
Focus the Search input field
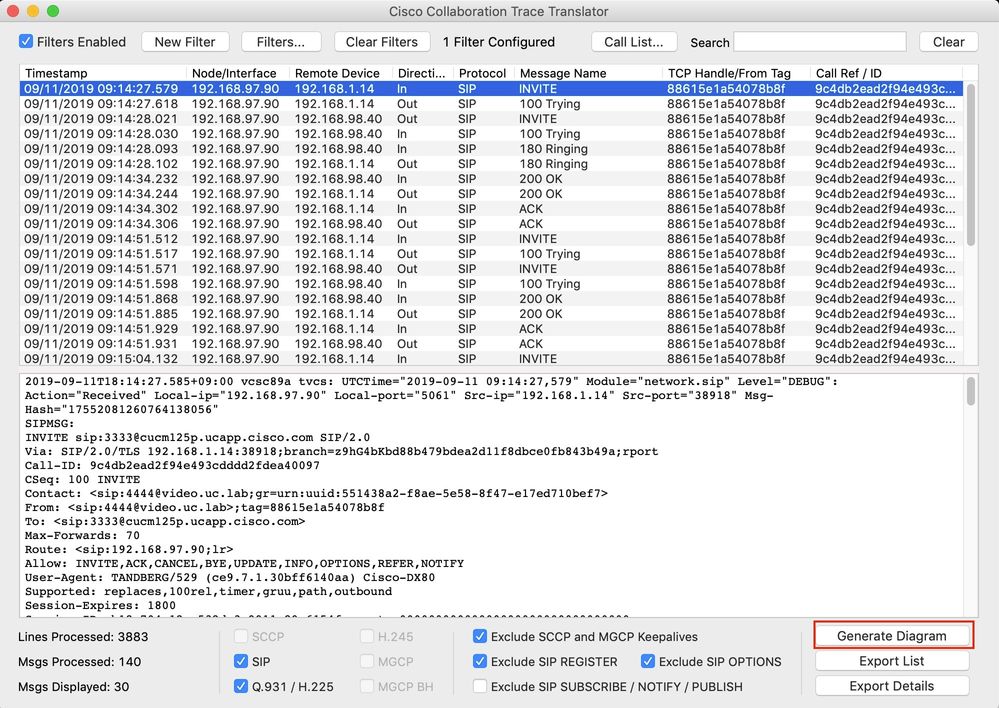click(x=820, y=42)
